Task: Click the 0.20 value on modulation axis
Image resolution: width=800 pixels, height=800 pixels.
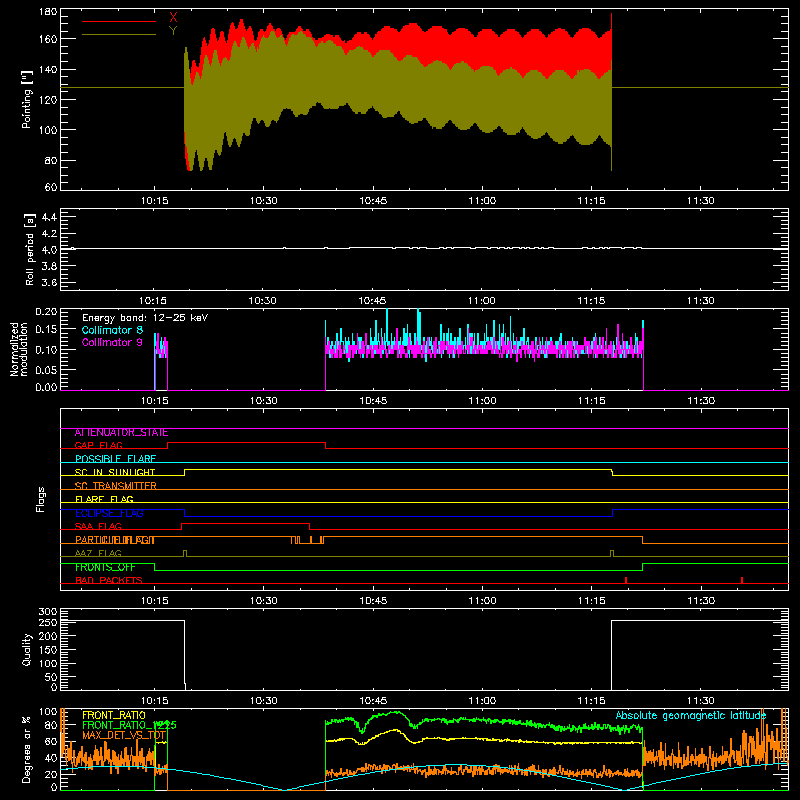Action: pos(46,312)
